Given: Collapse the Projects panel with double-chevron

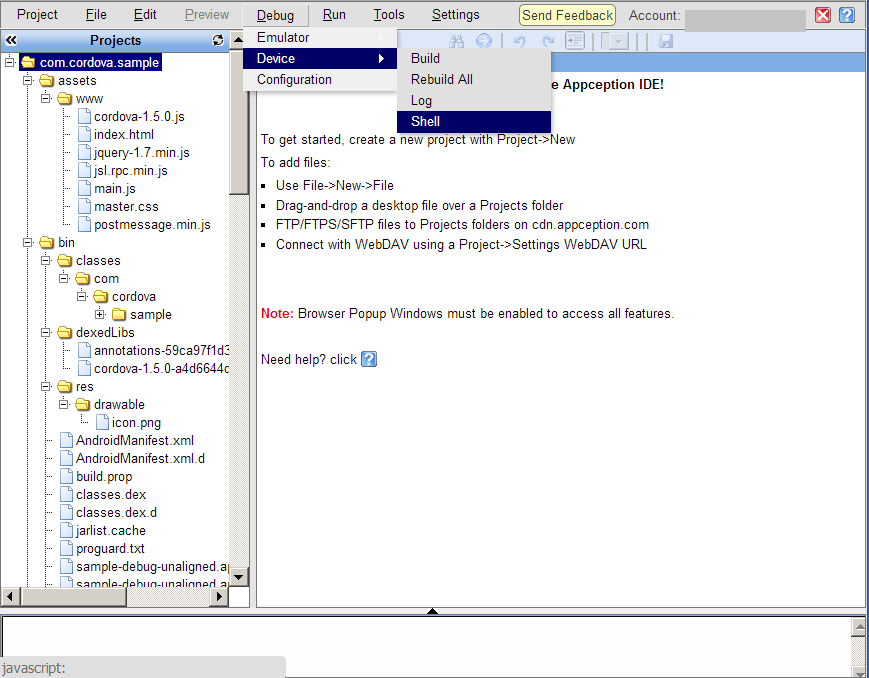Looking at the screenshot, I should [11, 40].
